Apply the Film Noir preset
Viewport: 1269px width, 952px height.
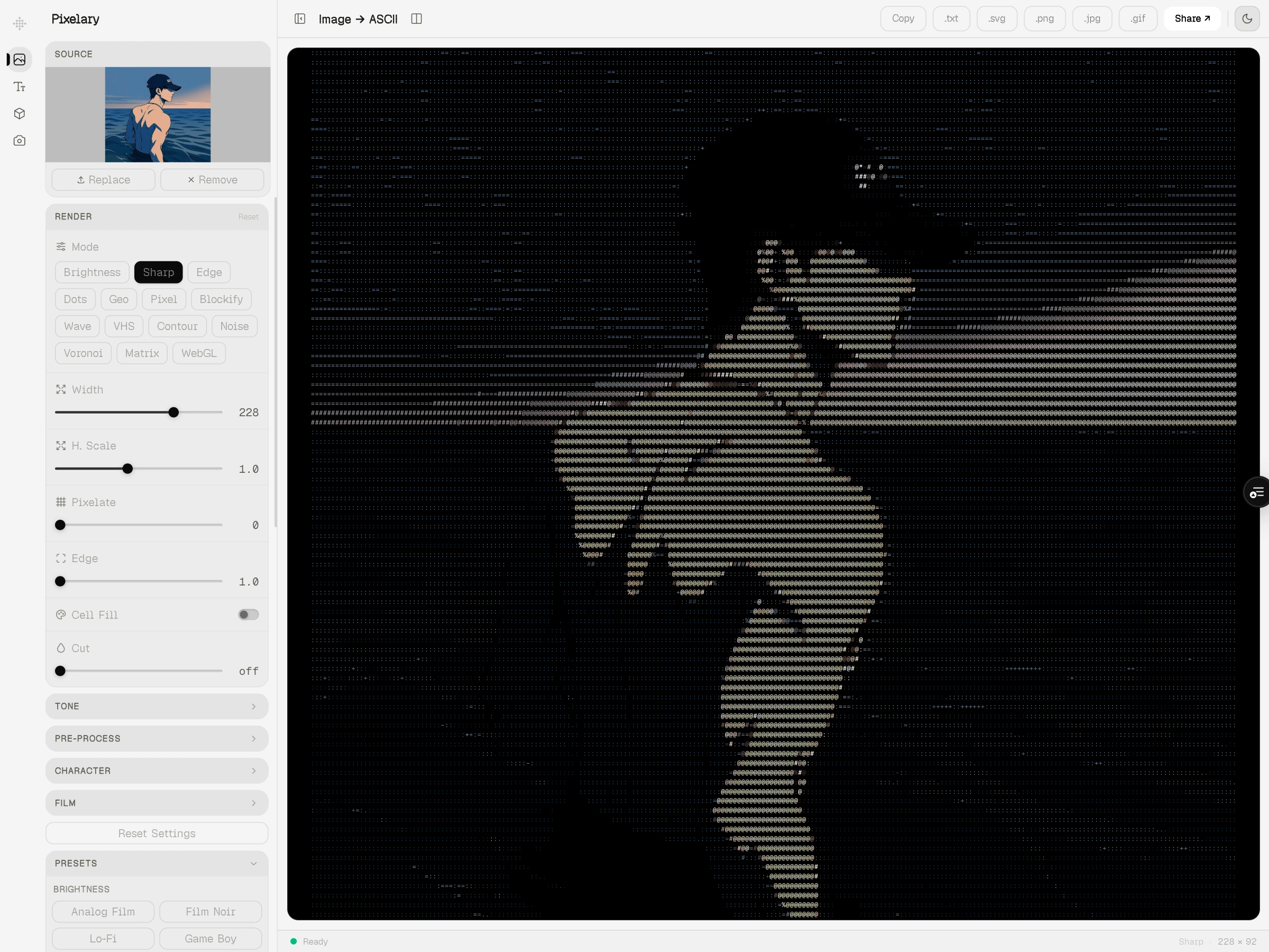[x=211, y=912]
